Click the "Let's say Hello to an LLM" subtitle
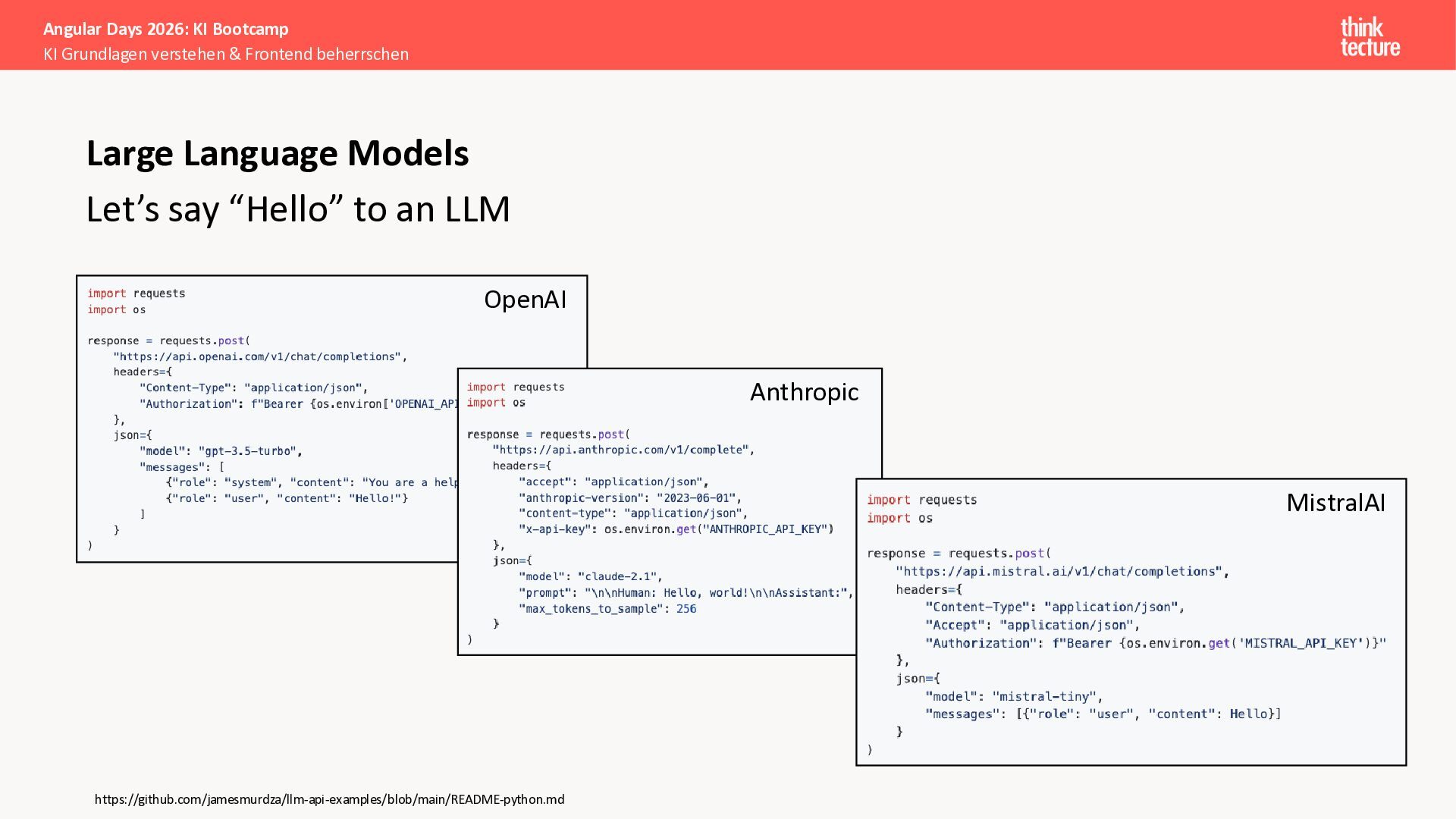1456x819 pixels. [298, 209]
